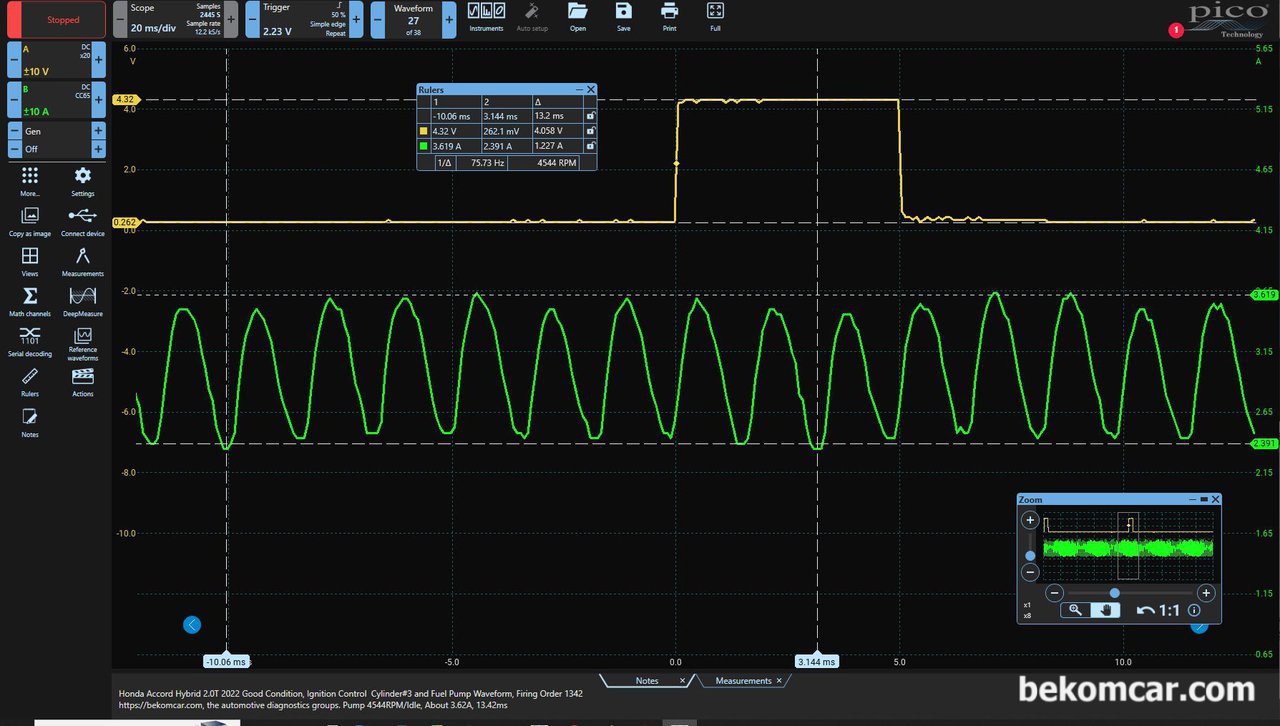Open the More tools grid
The image size is (1280, 726).
tap(30, 181)
